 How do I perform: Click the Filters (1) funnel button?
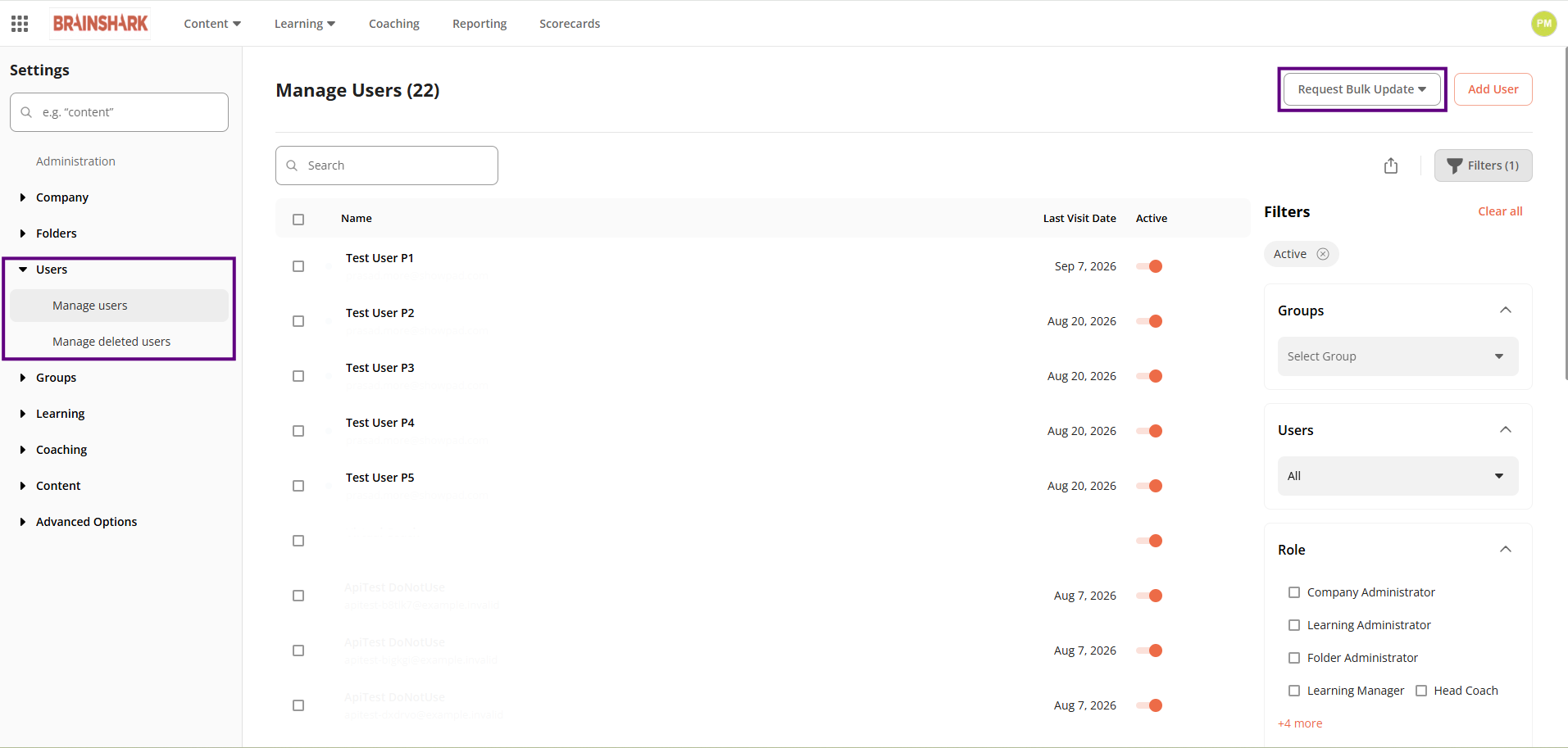point(1483,165)
